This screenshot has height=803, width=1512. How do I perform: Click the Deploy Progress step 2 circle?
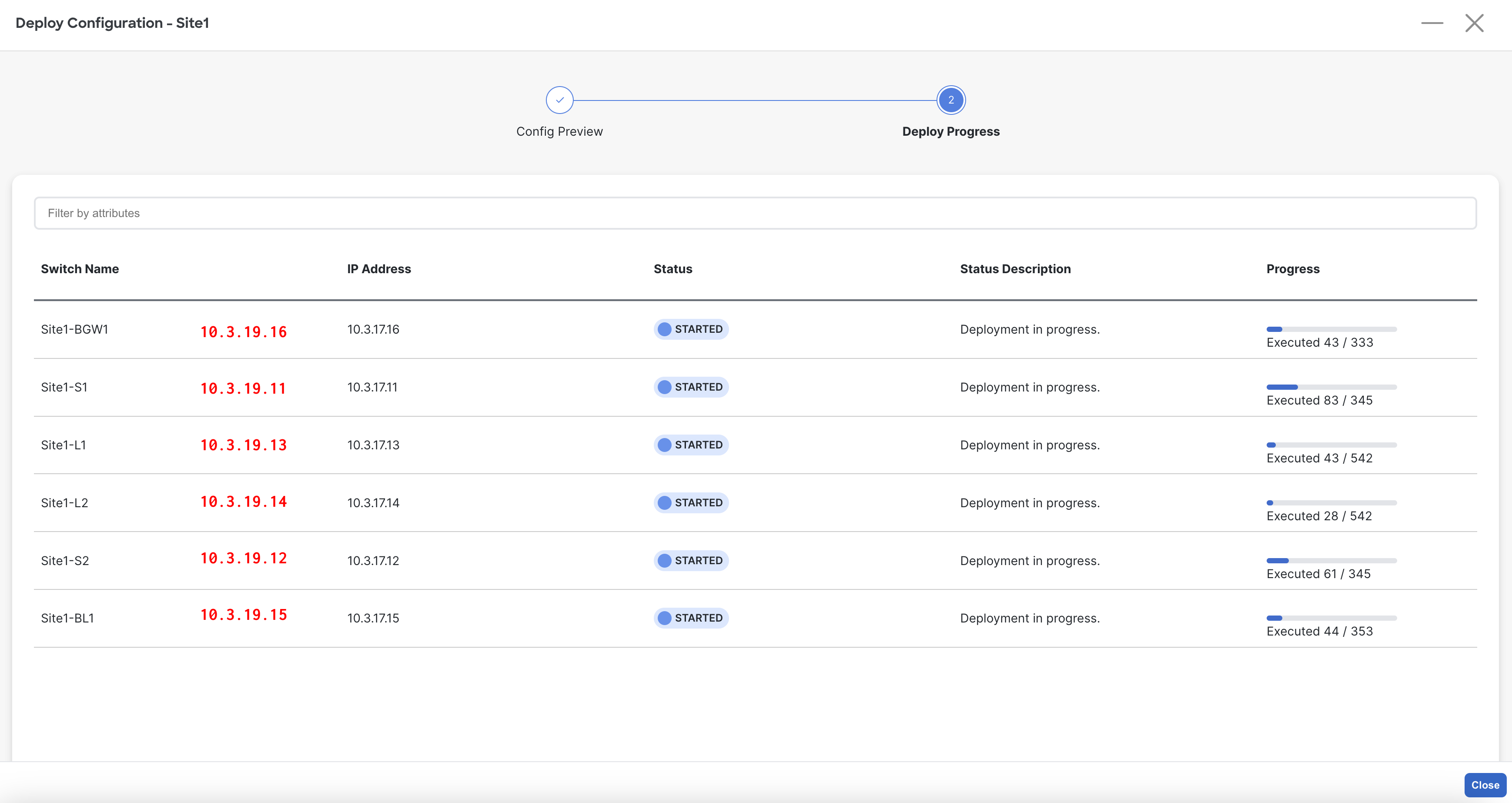point(950,100)
